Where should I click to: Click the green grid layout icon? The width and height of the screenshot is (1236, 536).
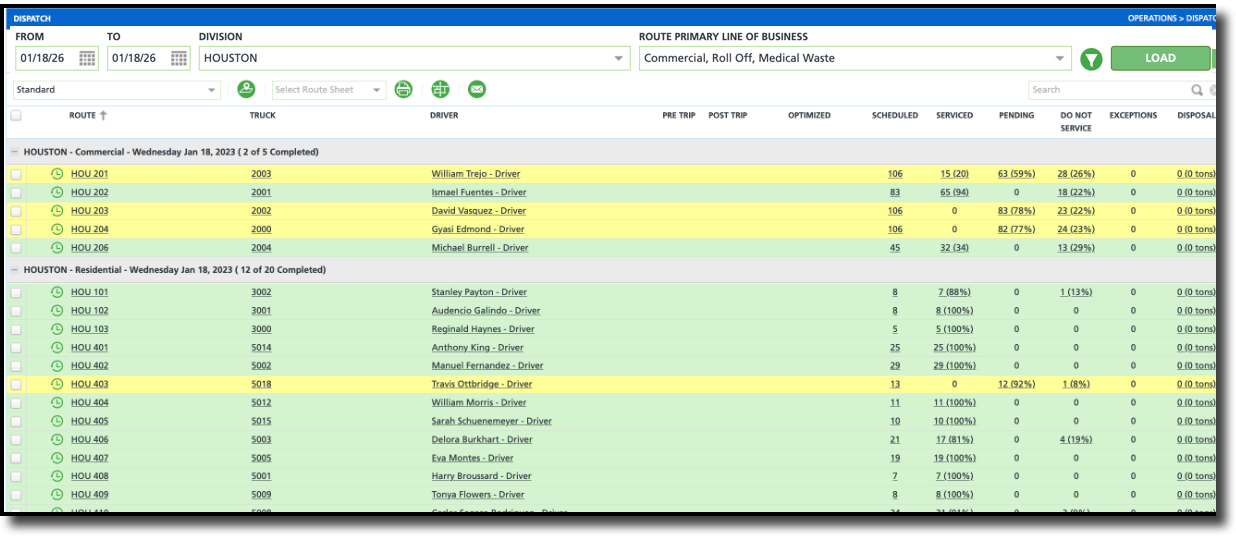[x=440, y=89]
